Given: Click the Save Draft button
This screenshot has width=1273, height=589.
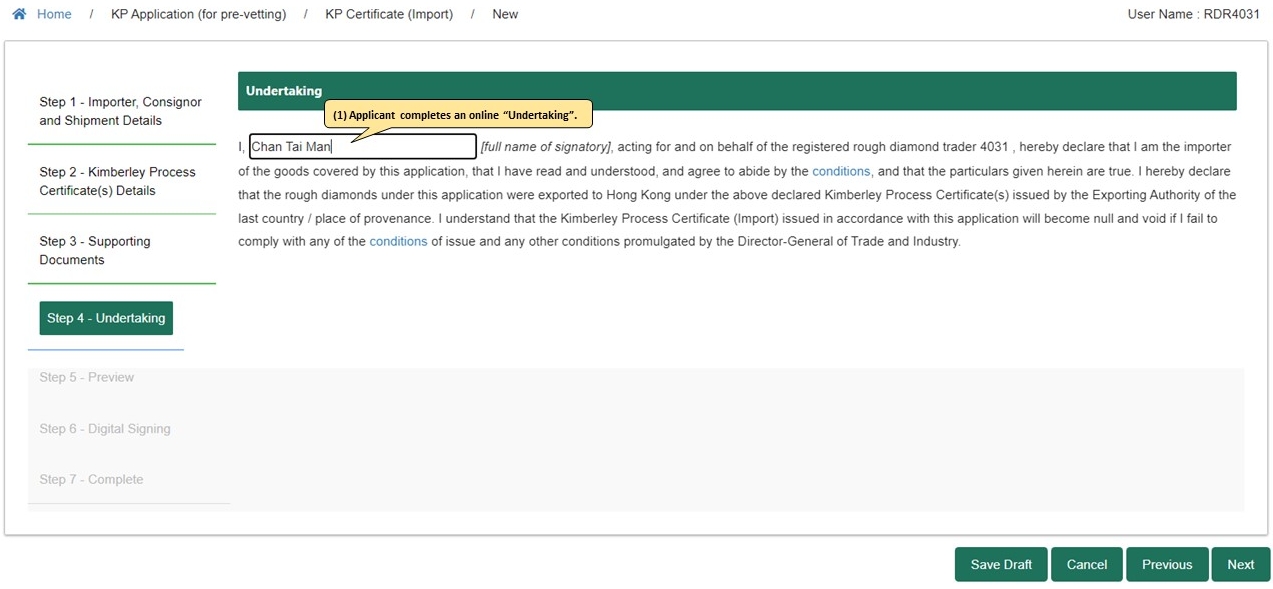Looking at the screenshot, I should pos(1001,564).
